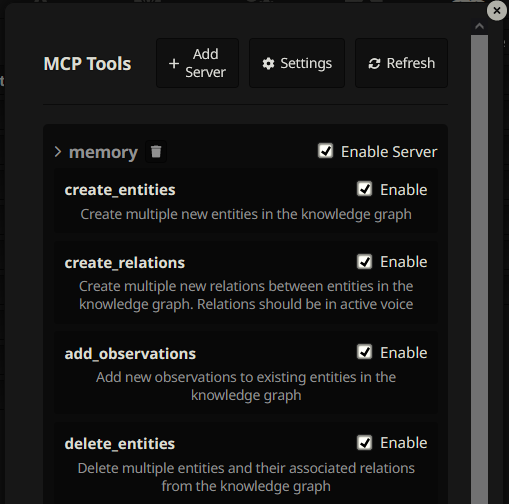
Task: Refresh the MCP tools list
Action: point(401,63)
